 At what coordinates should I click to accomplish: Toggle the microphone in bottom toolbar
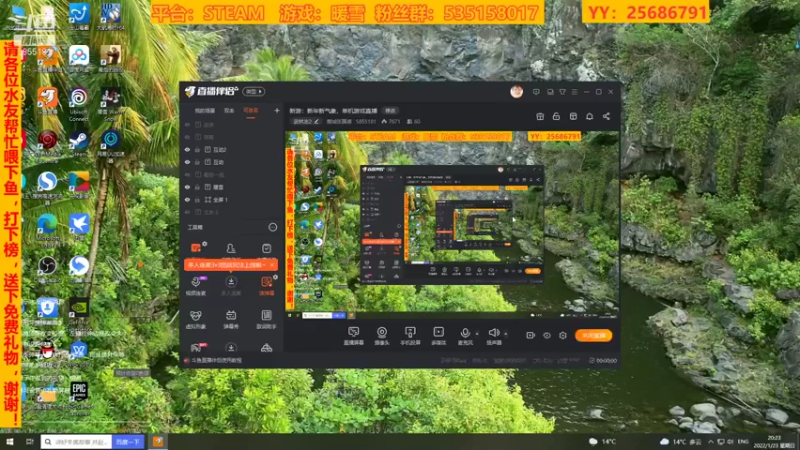coord(465,336)
